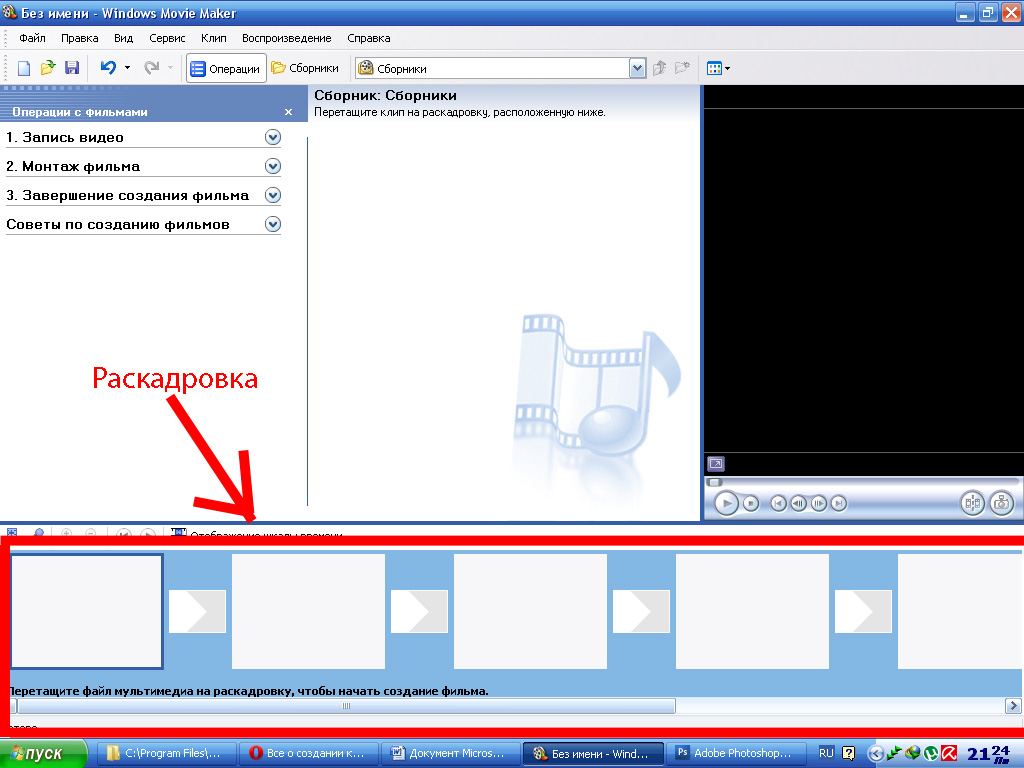Open a project via the folder icon
The height and width of the screenshot is (768, 1024).
(x=48, y=68)
